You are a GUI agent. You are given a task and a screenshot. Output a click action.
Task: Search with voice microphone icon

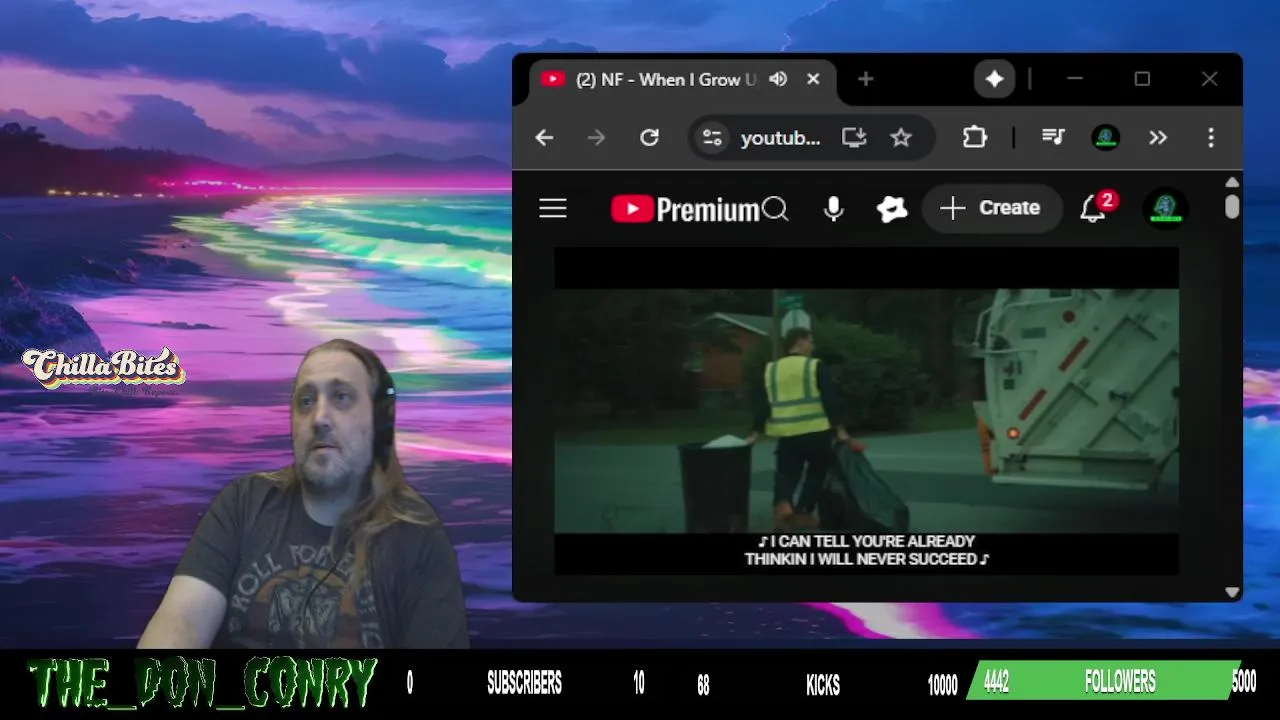point(833,208)
